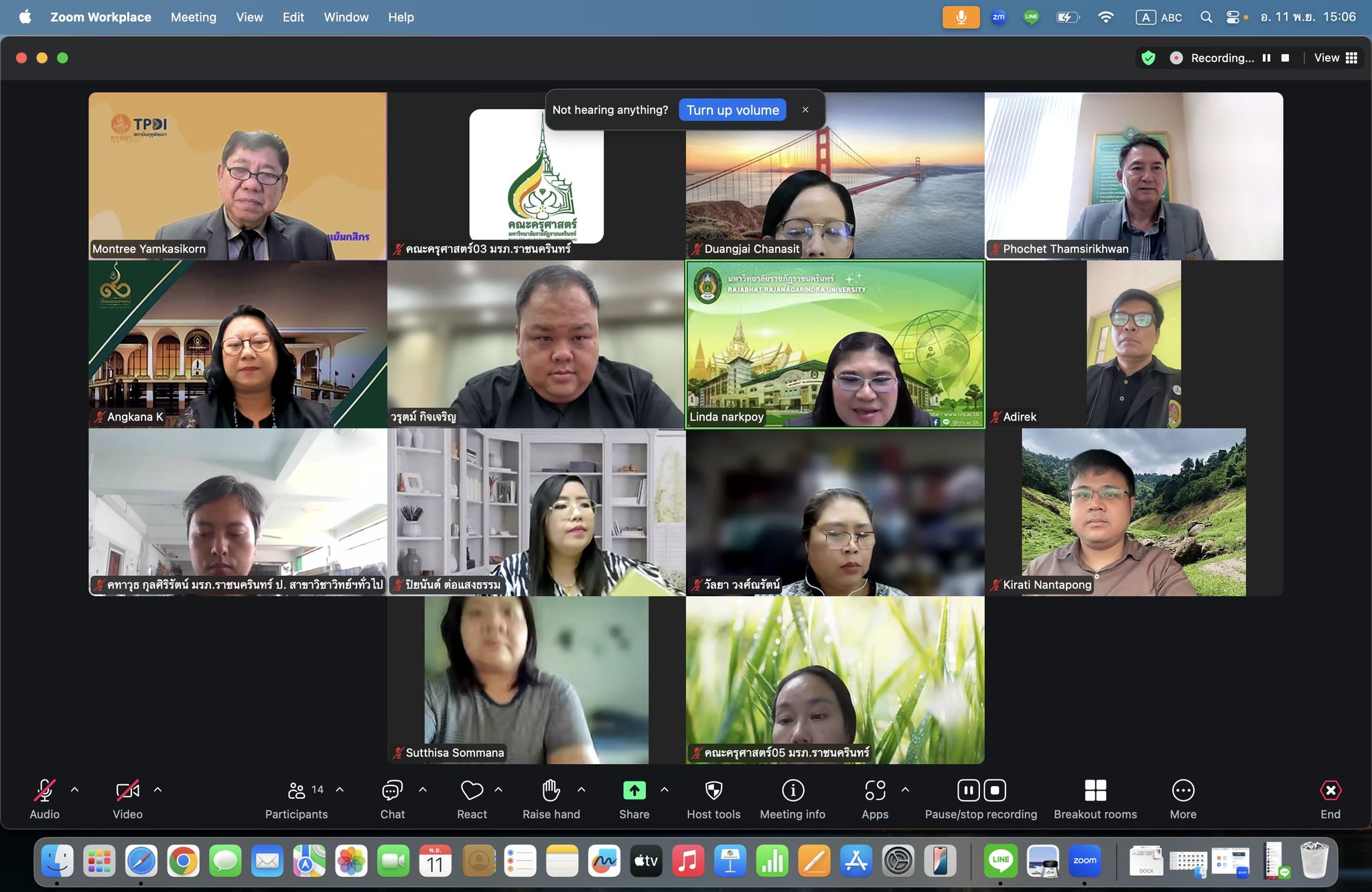Click the green Share screen button
1372x892 pixels.
click(634, 791)
